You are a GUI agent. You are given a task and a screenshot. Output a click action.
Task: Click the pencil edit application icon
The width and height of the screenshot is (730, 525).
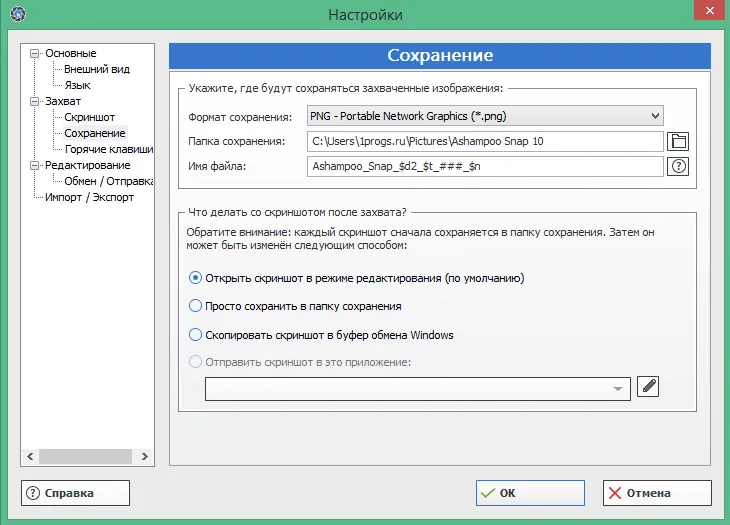(648, 386)
